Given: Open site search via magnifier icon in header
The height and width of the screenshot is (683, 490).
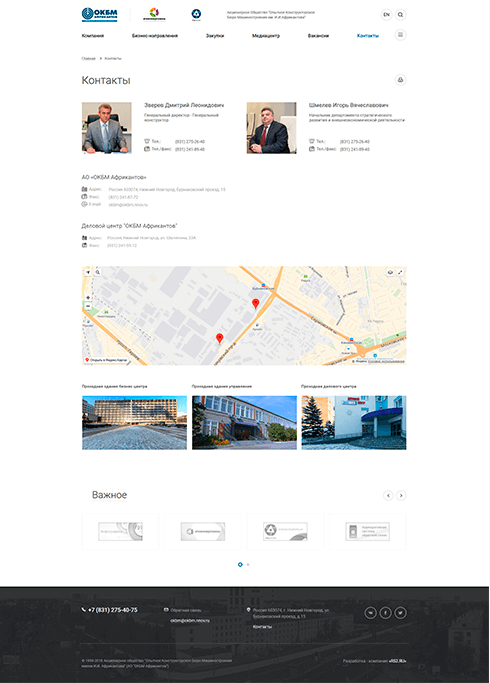Looking at the screenshot, I should pos(400,14).
